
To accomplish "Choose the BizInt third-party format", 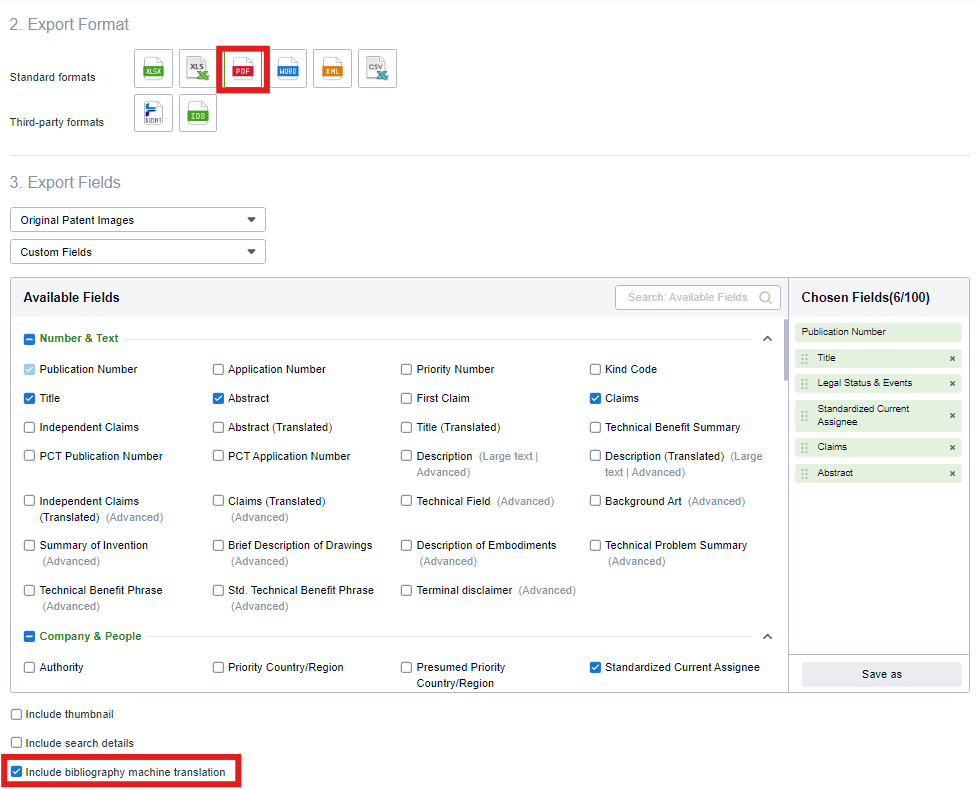I will coord(153,113).
